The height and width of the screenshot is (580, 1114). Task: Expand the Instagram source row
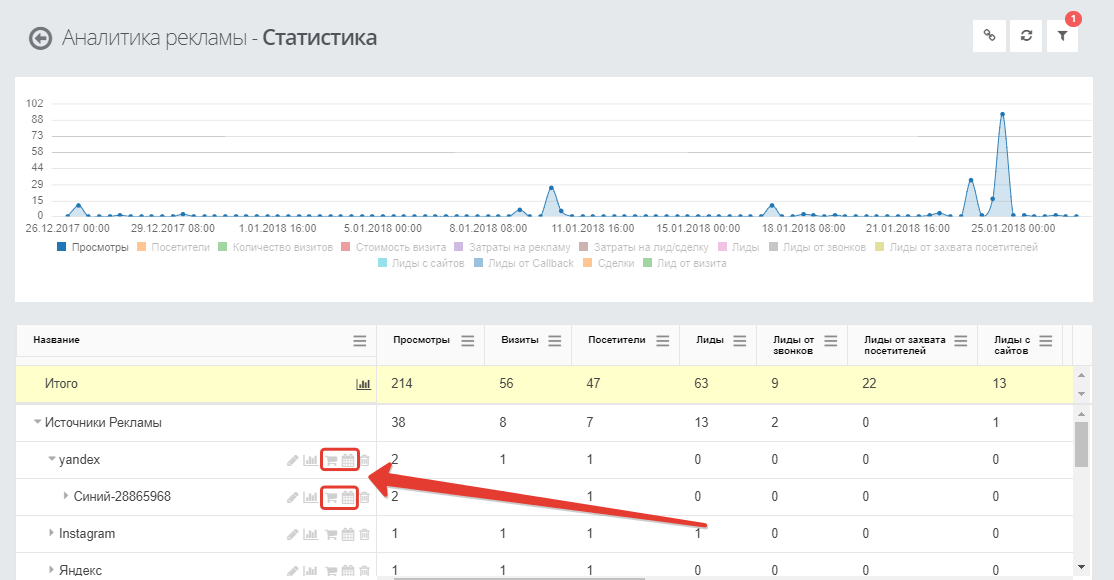coord(51,532)
